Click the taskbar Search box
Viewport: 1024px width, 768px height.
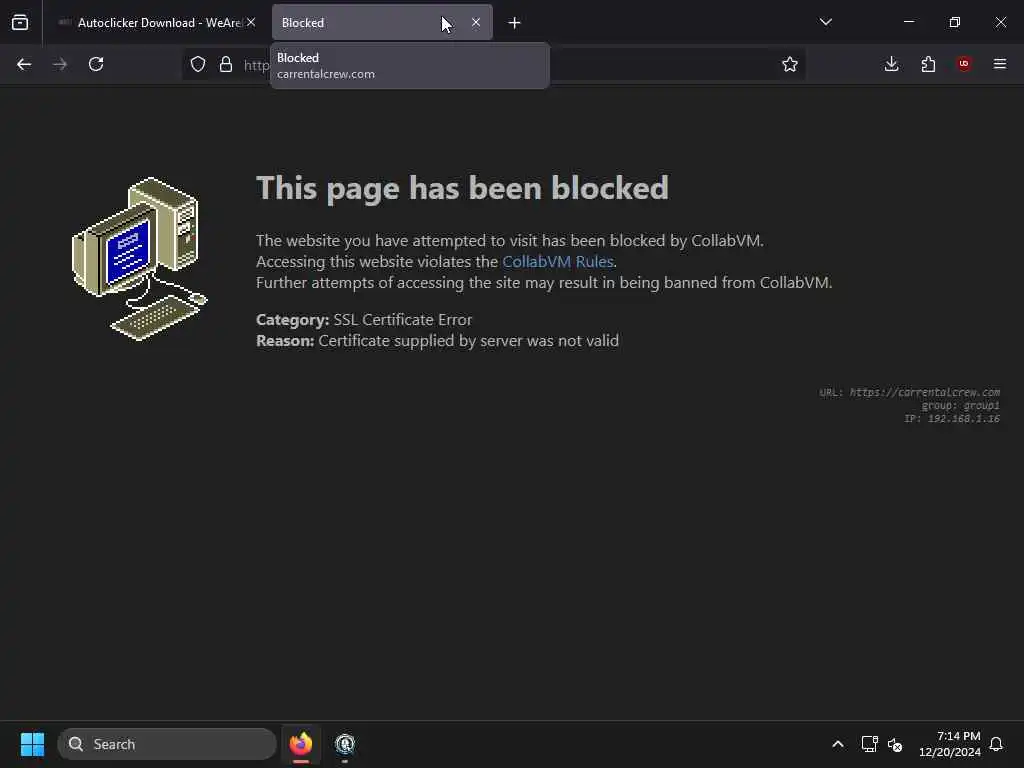pyautogui.click(x=167, y=744)
